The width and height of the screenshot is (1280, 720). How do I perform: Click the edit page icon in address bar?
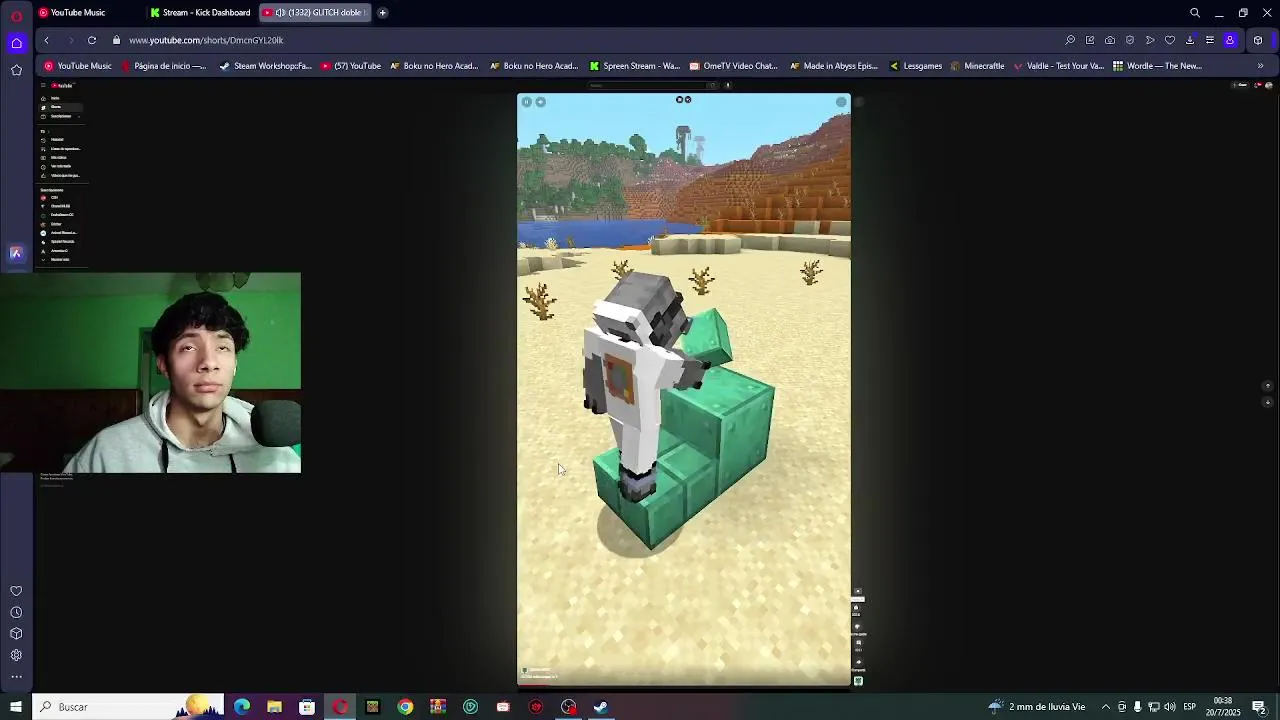point(1090,40)
